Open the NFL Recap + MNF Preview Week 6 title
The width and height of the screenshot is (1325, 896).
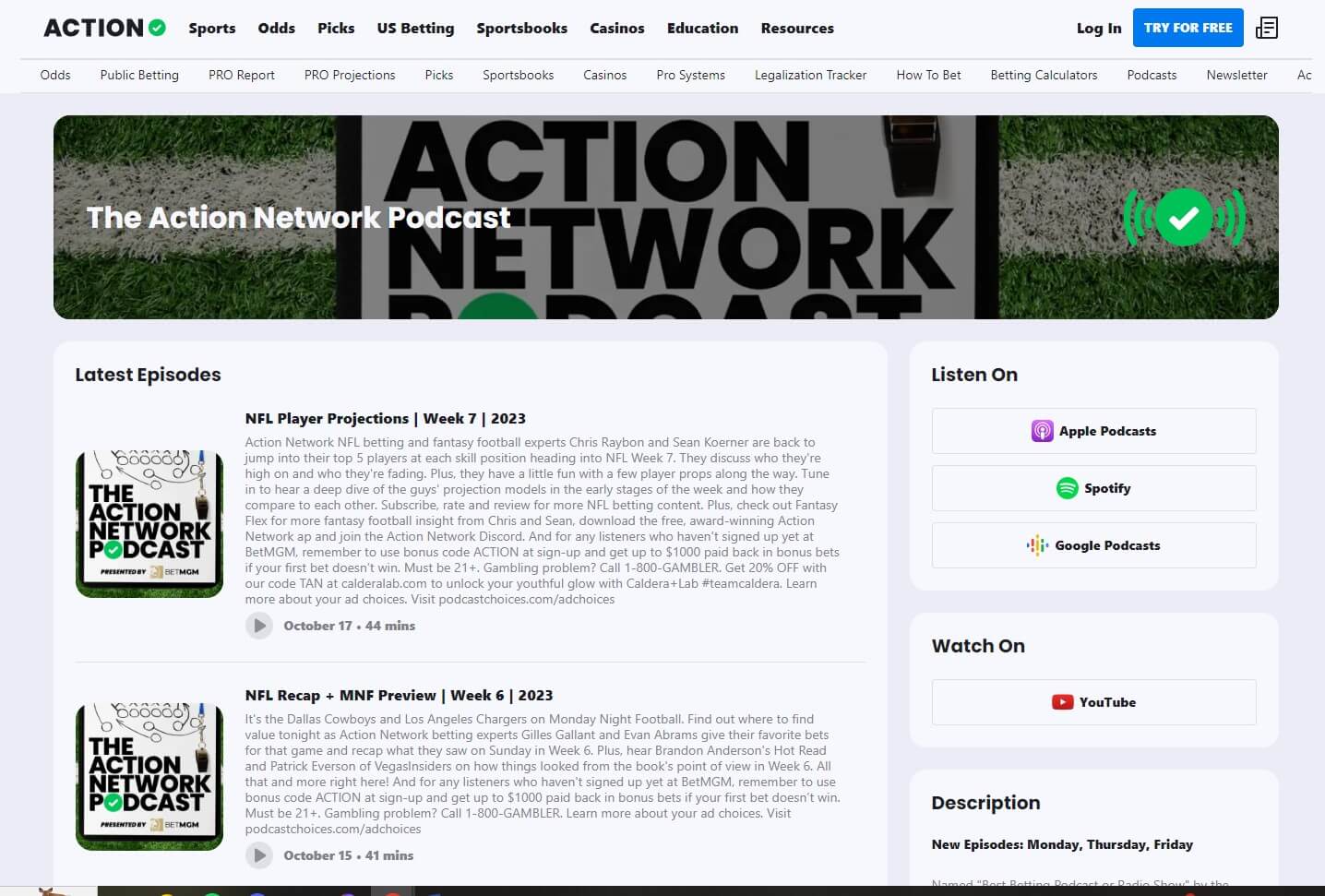point(400,695)
